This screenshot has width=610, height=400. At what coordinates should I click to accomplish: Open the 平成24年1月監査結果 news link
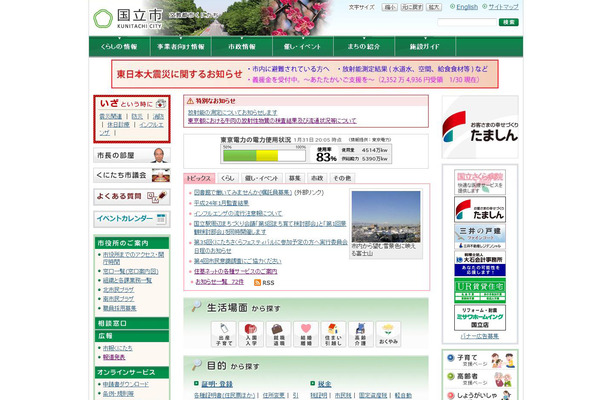(x=221, y=203)
